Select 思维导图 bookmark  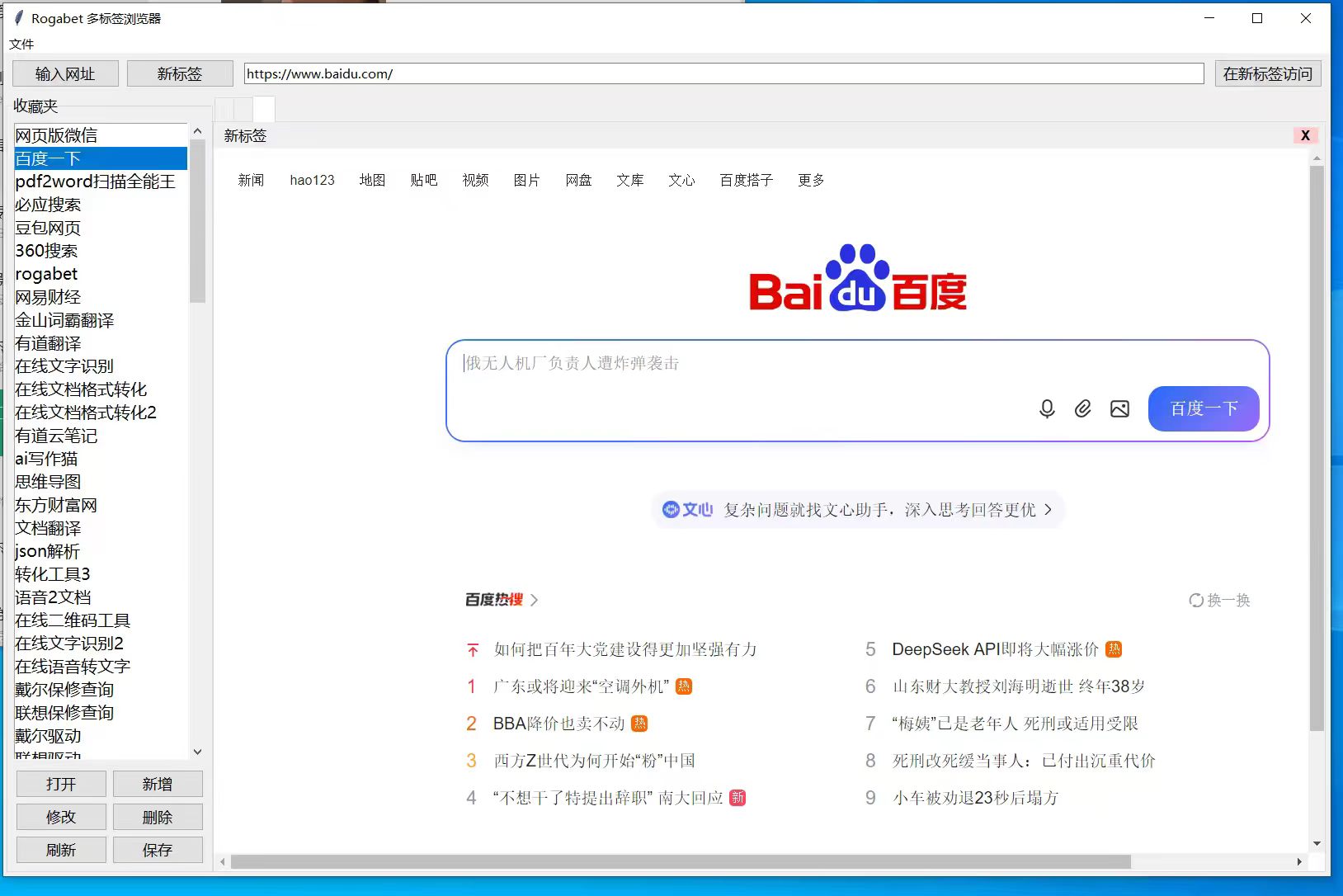point(101,482)
